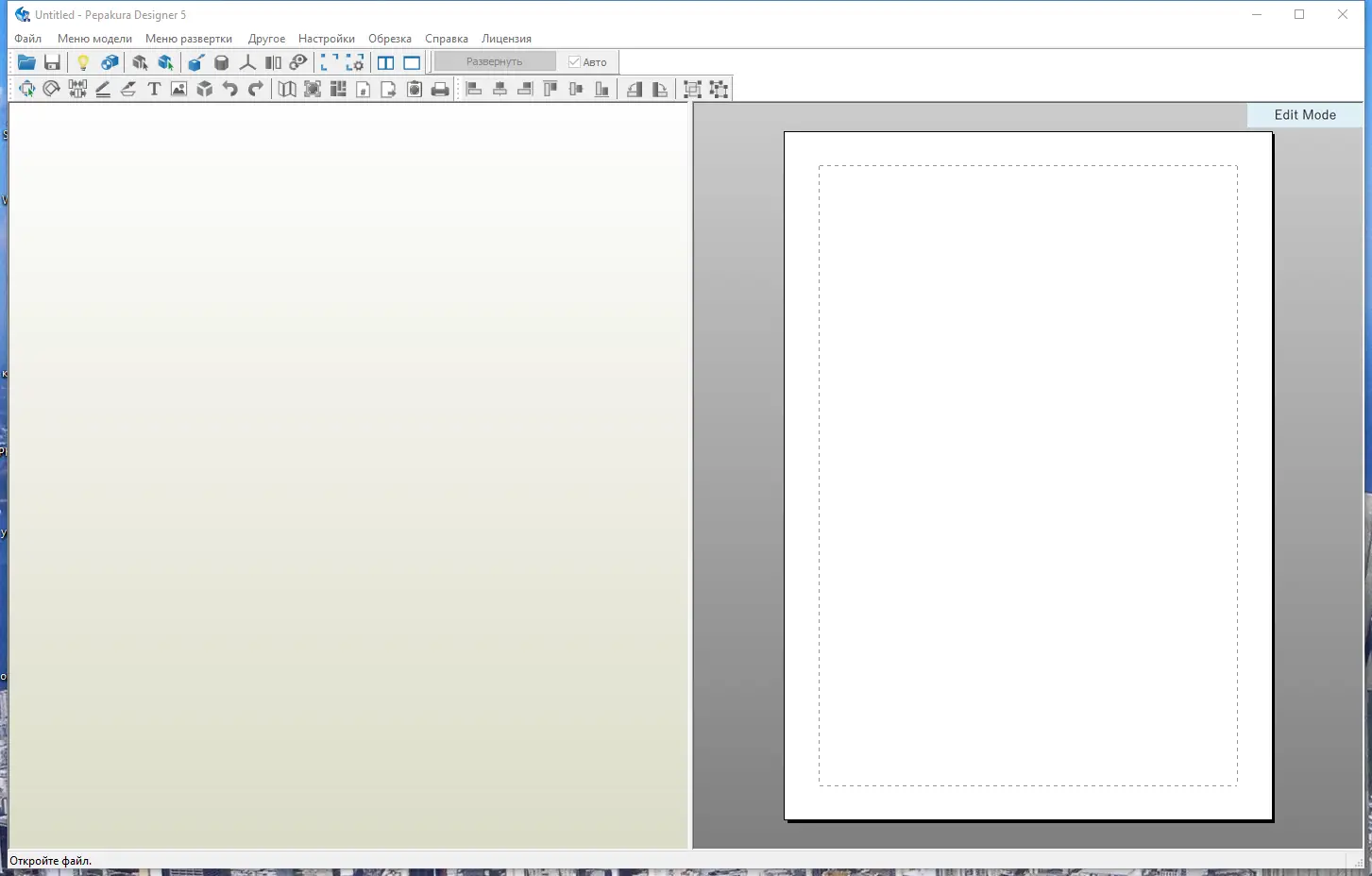
Task: Print using the printer icon
Action: coord(440,89)
